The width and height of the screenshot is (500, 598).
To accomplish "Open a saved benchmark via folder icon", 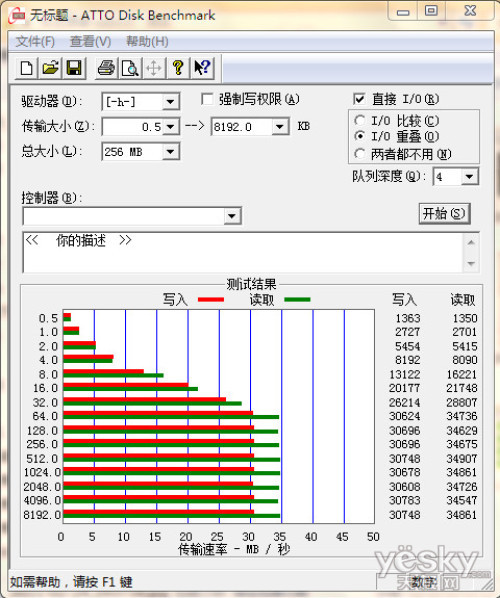I will pos(50,68).
